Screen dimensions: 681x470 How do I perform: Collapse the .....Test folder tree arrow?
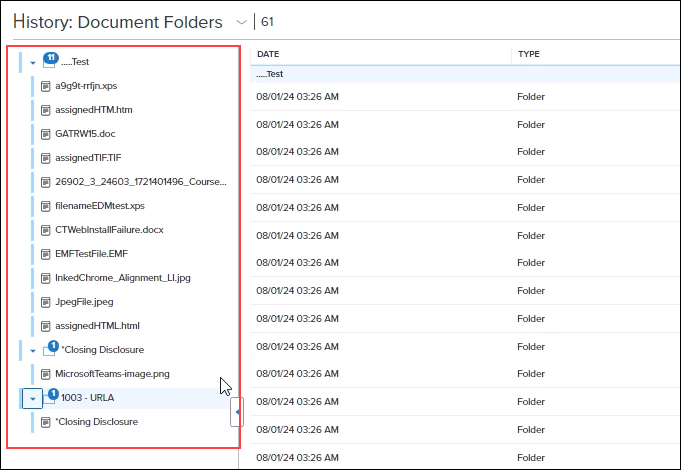pyautogui.click(x=33, y=63)
